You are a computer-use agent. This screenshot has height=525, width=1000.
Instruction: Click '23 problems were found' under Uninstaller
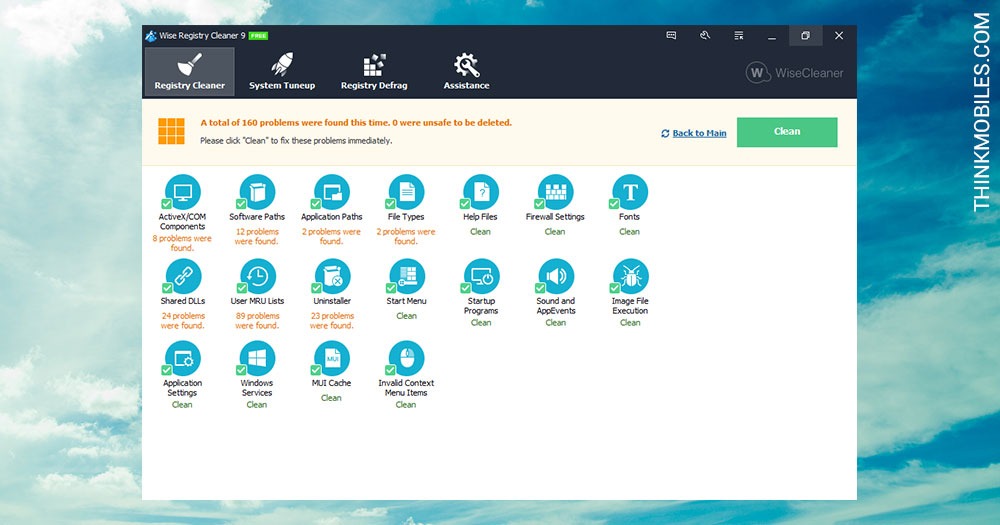[x=332, y=321]
